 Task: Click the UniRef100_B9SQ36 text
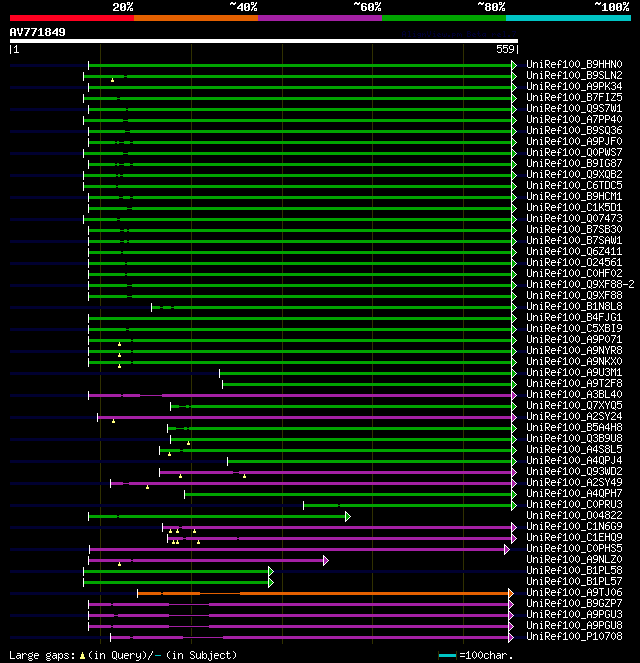click(x=574, y=130)
